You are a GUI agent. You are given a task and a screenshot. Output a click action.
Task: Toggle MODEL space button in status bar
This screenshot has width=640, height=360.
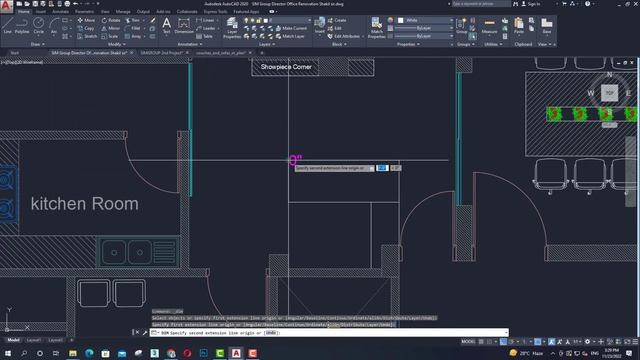click(x=468, y=342)
